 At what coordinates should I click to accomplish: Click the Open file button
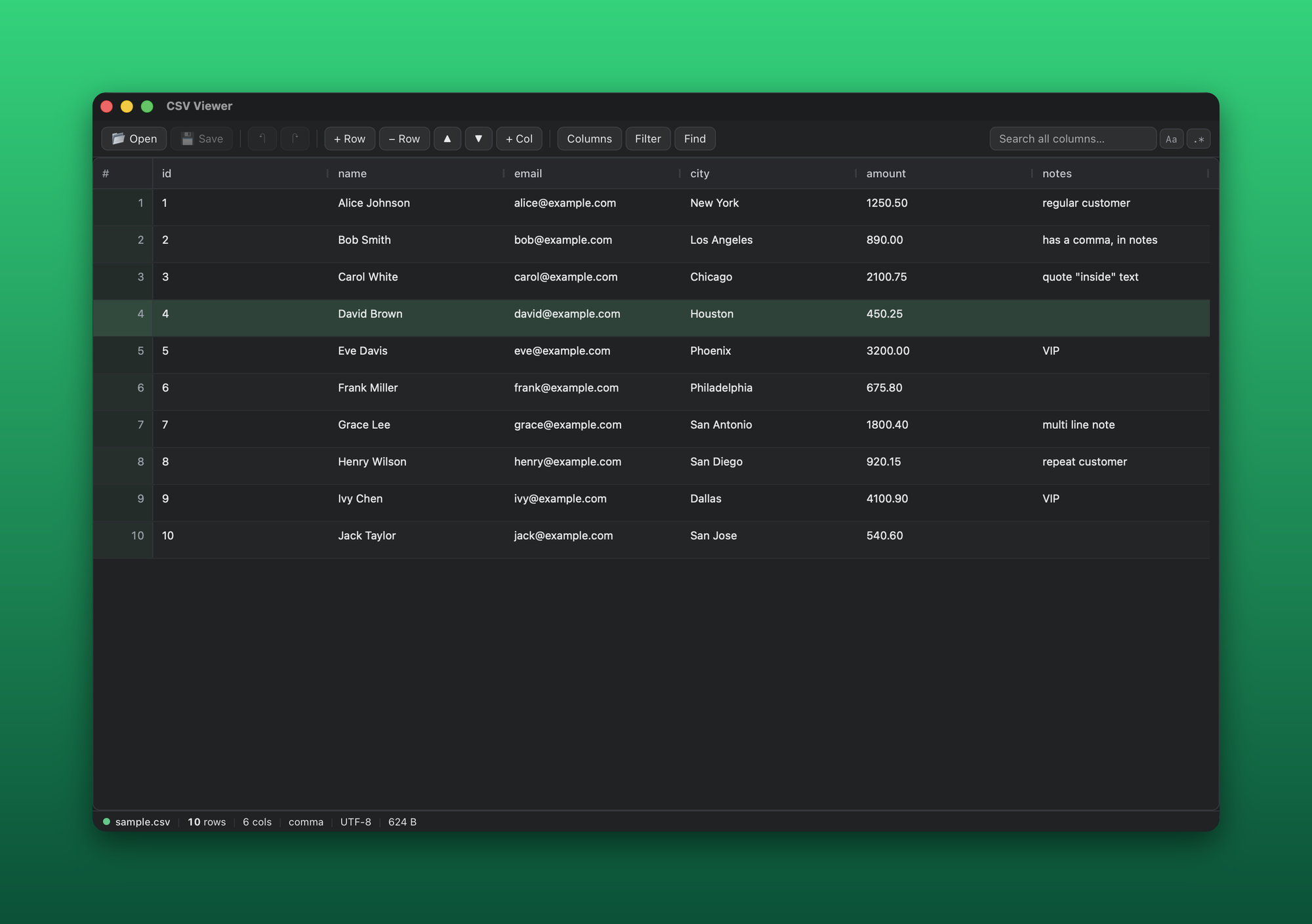tap(134, 138)
